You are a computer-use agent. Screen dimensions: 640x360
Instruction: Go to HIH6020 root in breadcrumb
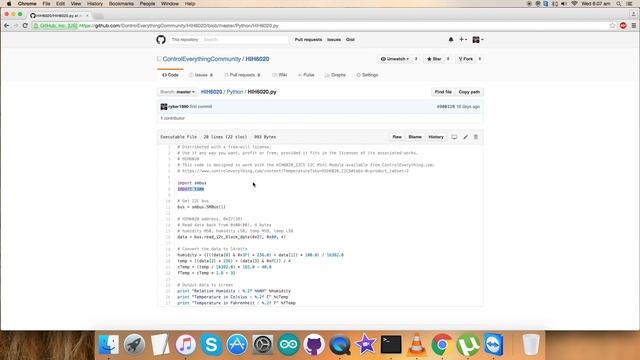pyautogui.click(x=211, y=92)
